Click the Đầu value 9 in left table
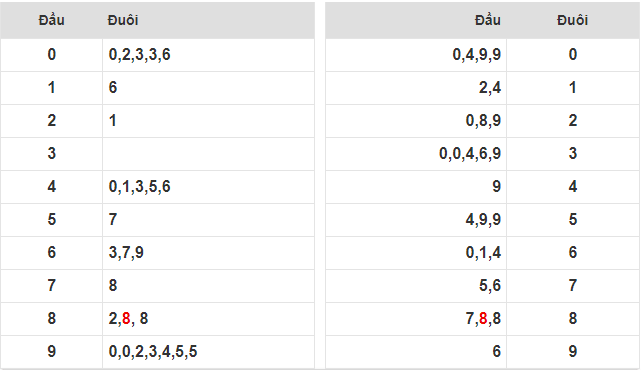Image resolution: width=641 pixels, height=370 pixels. coord(52,352)
